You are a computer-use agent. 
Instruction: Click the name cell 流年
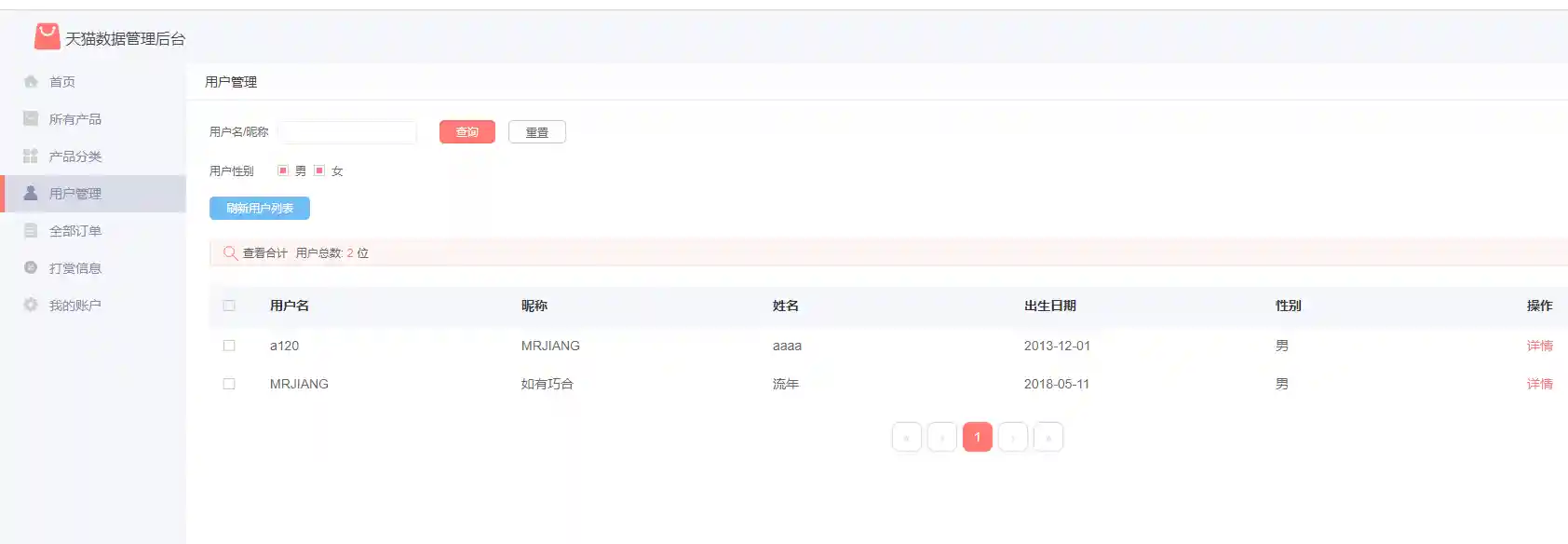(x=786, y=384)
